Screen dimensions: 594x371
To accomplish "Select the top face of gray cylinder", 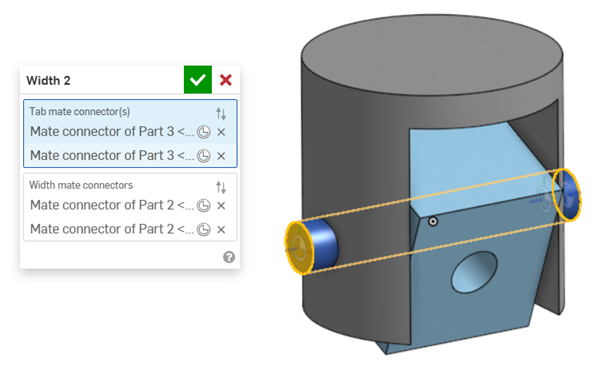I will (x=432, y=55).
